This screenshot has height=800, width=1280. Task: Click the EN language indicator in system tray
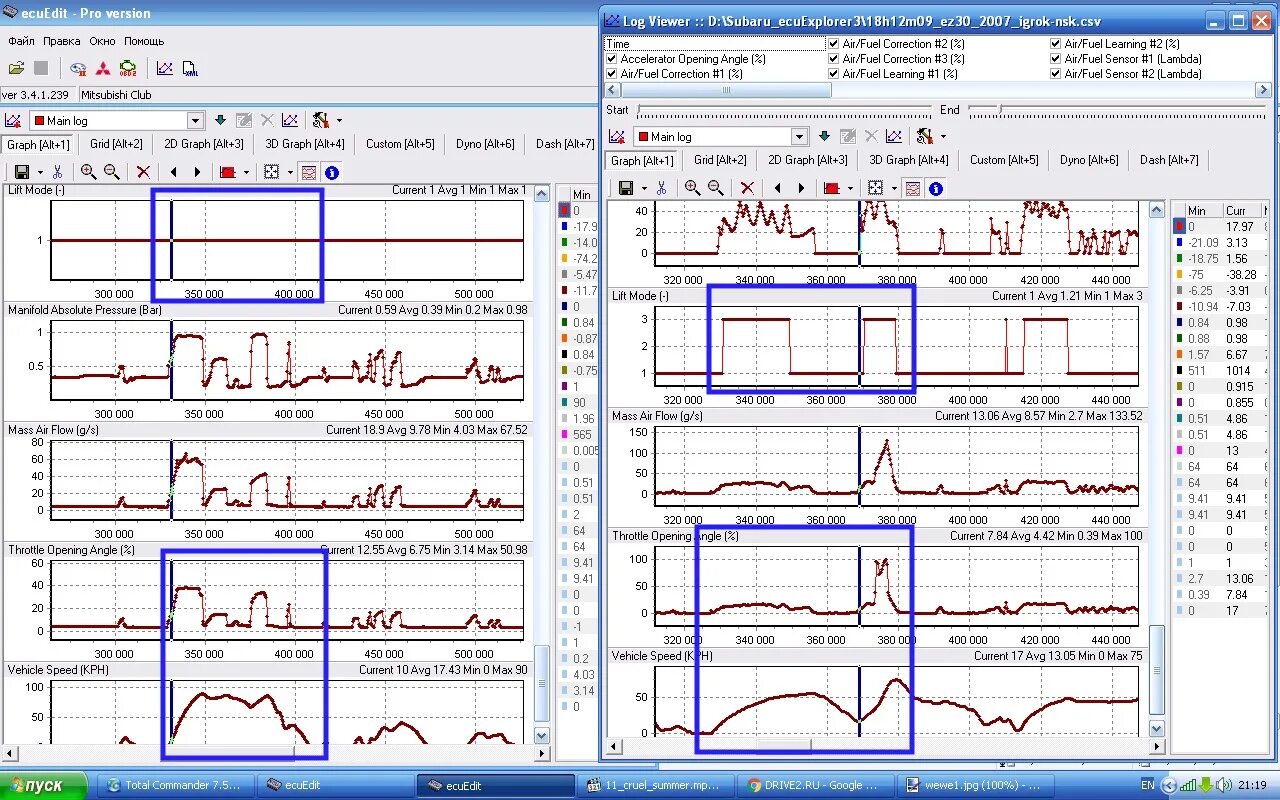[x=1147, y=785]
